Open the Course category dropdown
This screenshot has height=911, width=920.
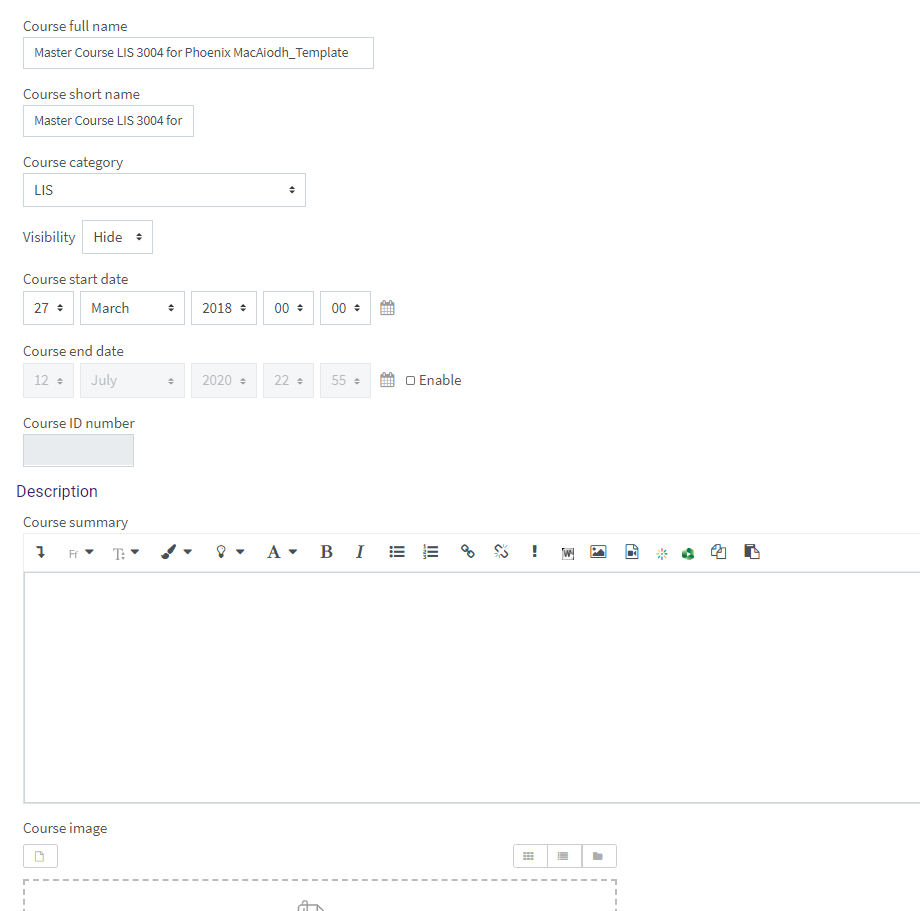(164, 189)
